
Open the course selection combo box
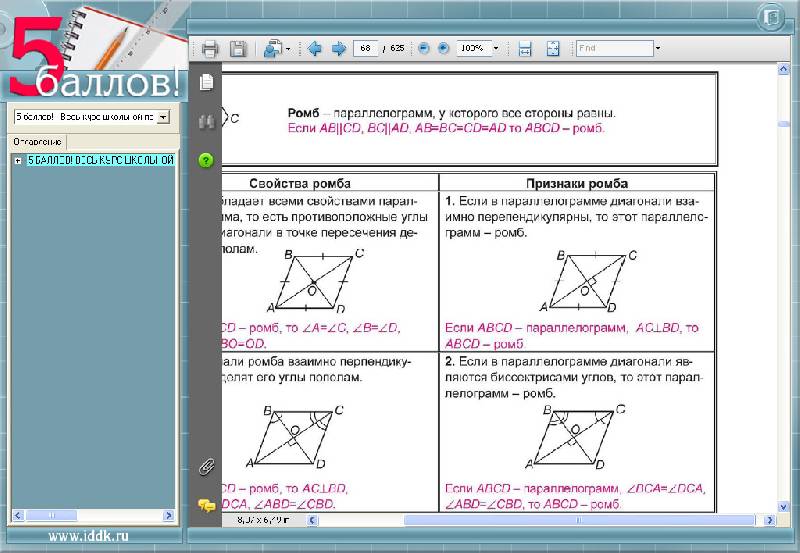tap(91, 117)
